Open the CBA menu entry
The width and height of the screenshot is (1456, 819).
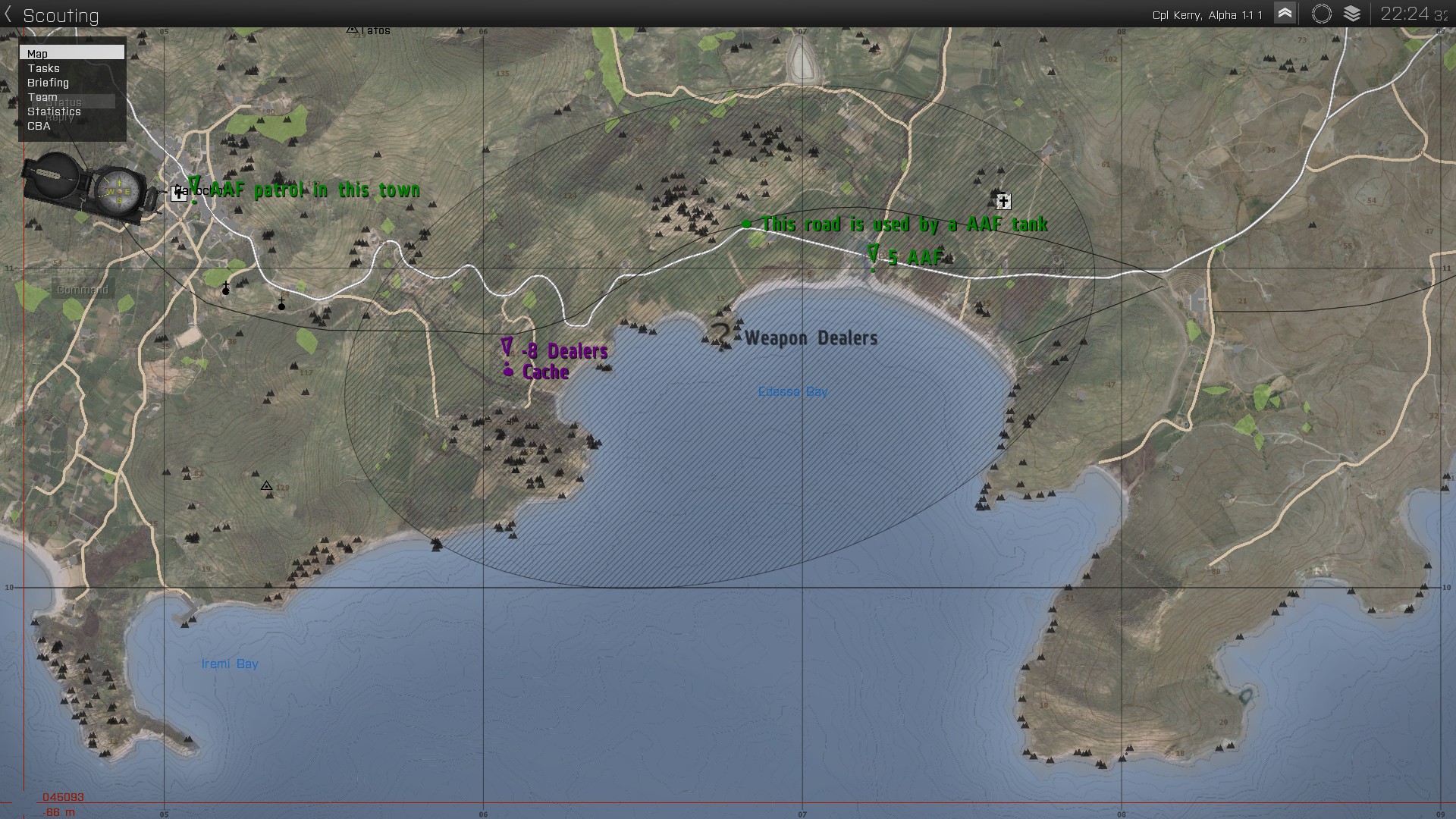click(39, 126)
